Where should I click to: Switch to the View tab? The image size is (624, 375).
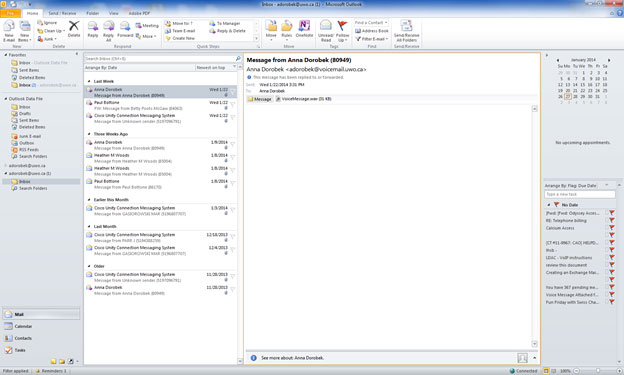coord(113,13)
